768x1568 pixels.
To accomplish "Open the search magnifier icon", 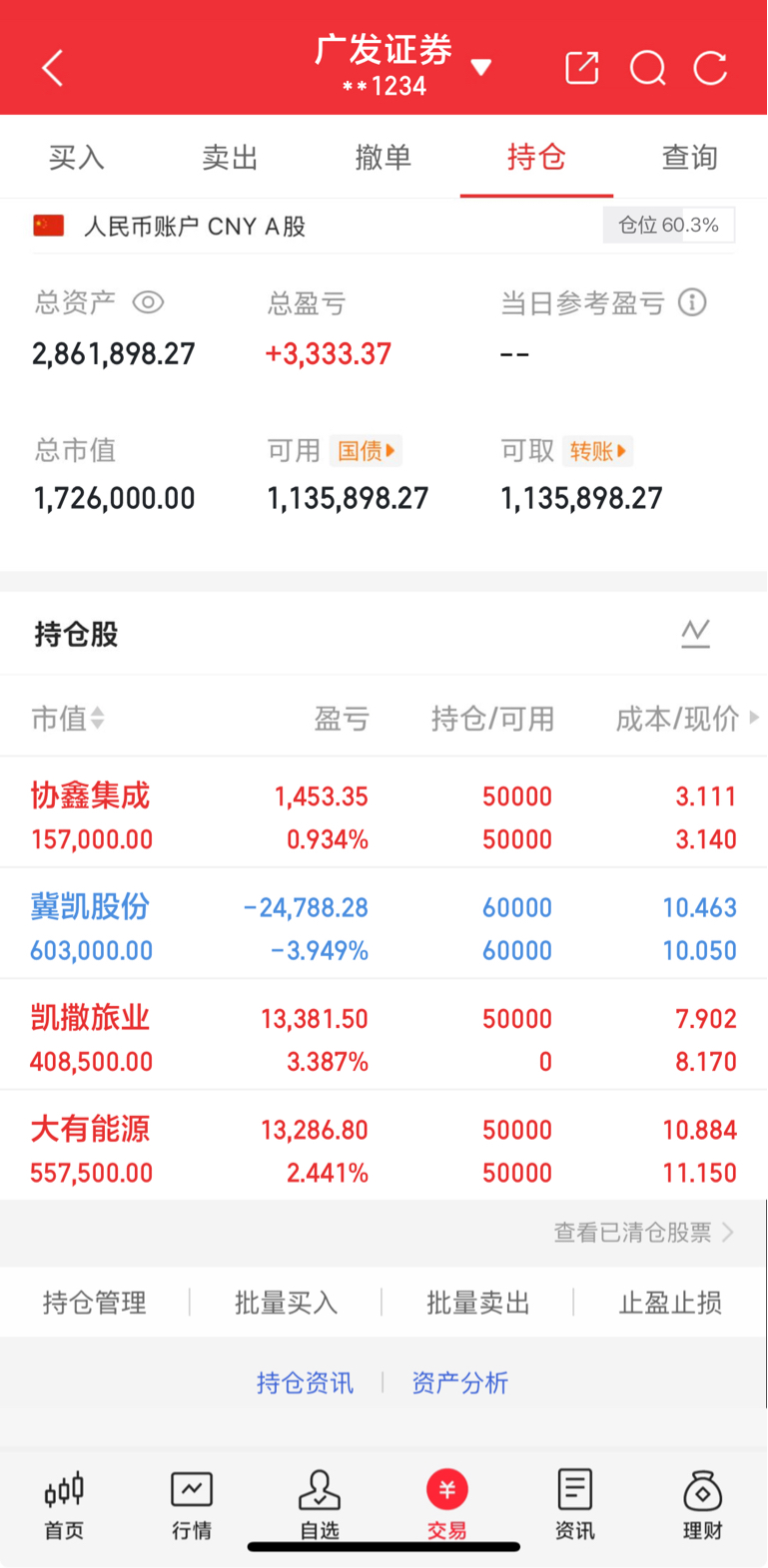I will (x=647, y=68).
